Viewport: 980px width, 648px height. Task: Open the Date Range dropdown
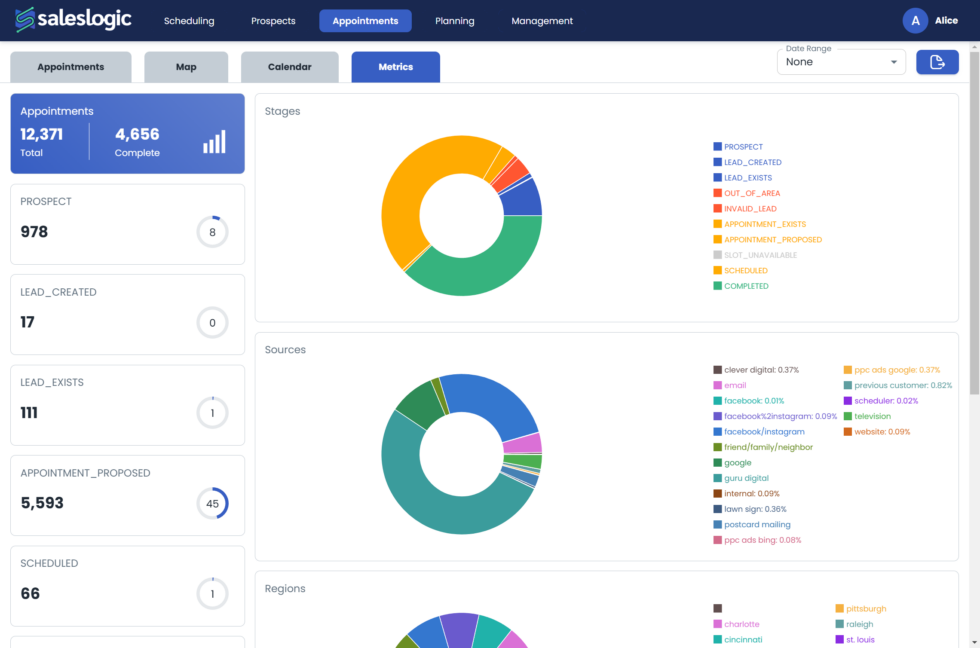[840, 62]
